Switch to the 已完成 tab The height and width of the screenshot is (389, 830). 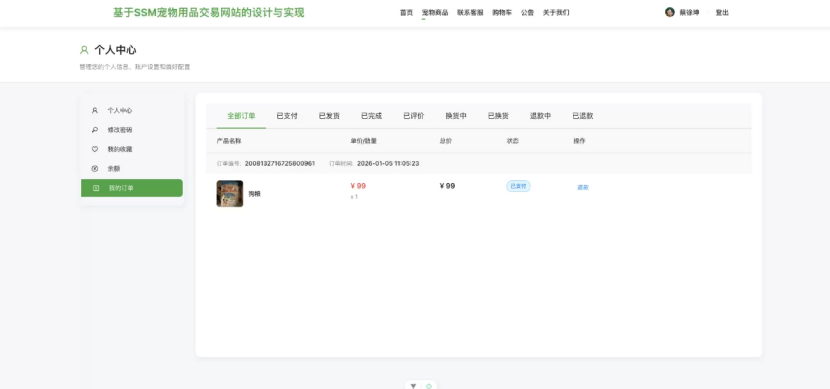372,116
